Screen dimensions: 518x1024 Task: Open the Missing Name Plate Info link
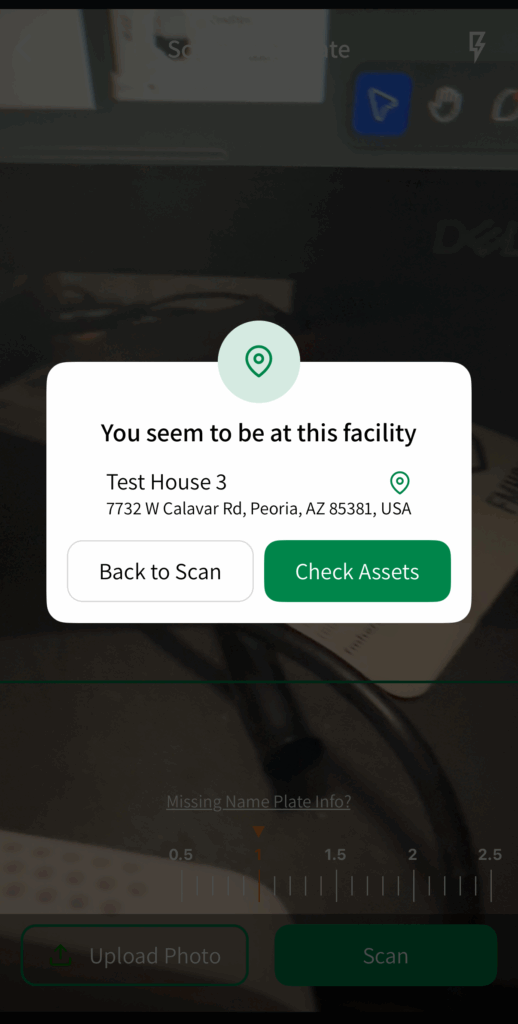pyautogui.click(x=258, y=801)
